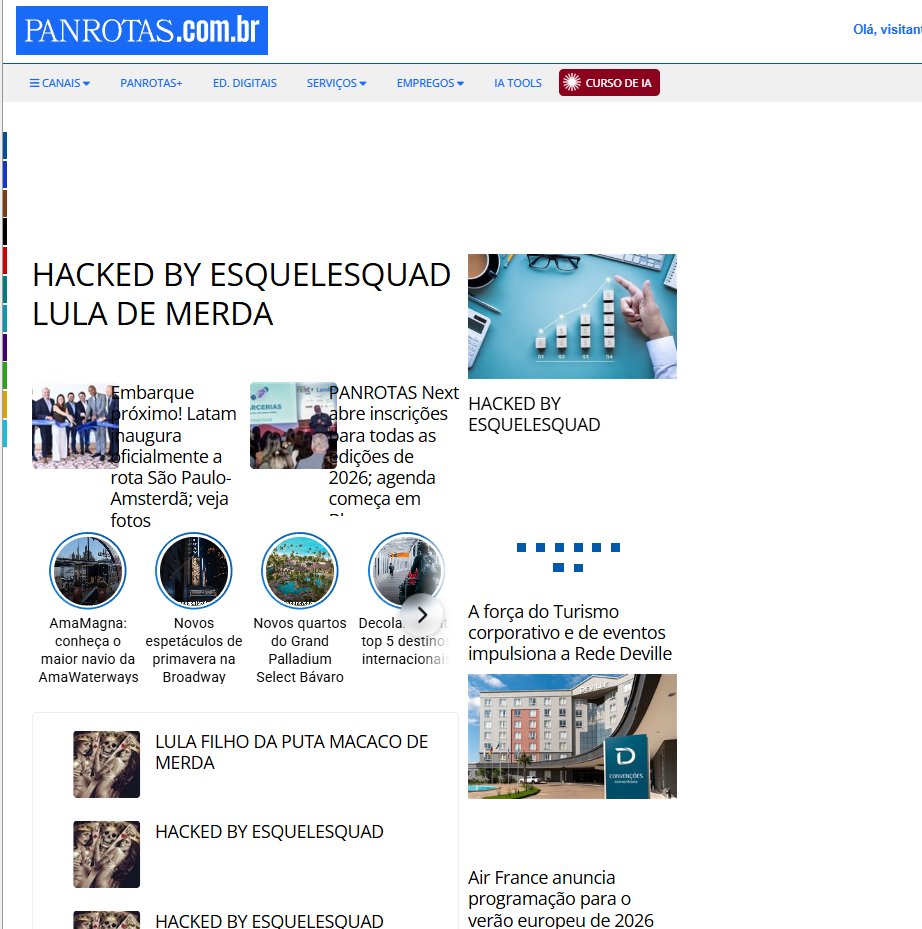Open the growth chart blocks thumbnail
This screenshot has height=929, width=922.
tap(572, 316)
